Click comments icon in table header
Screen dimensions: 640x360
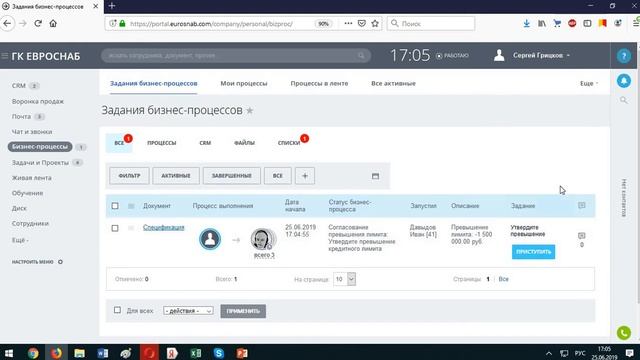(582, 205)
